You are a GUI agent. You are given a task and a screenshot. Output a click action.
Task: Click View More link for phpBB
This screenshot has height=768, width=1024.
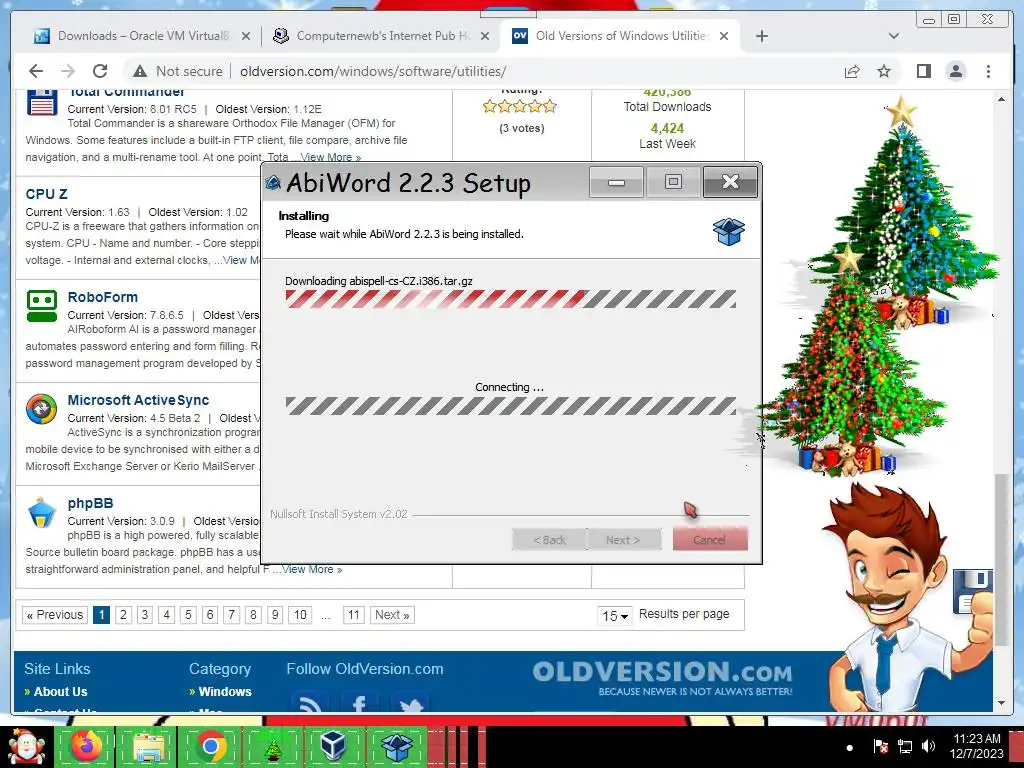coord(312,569)
